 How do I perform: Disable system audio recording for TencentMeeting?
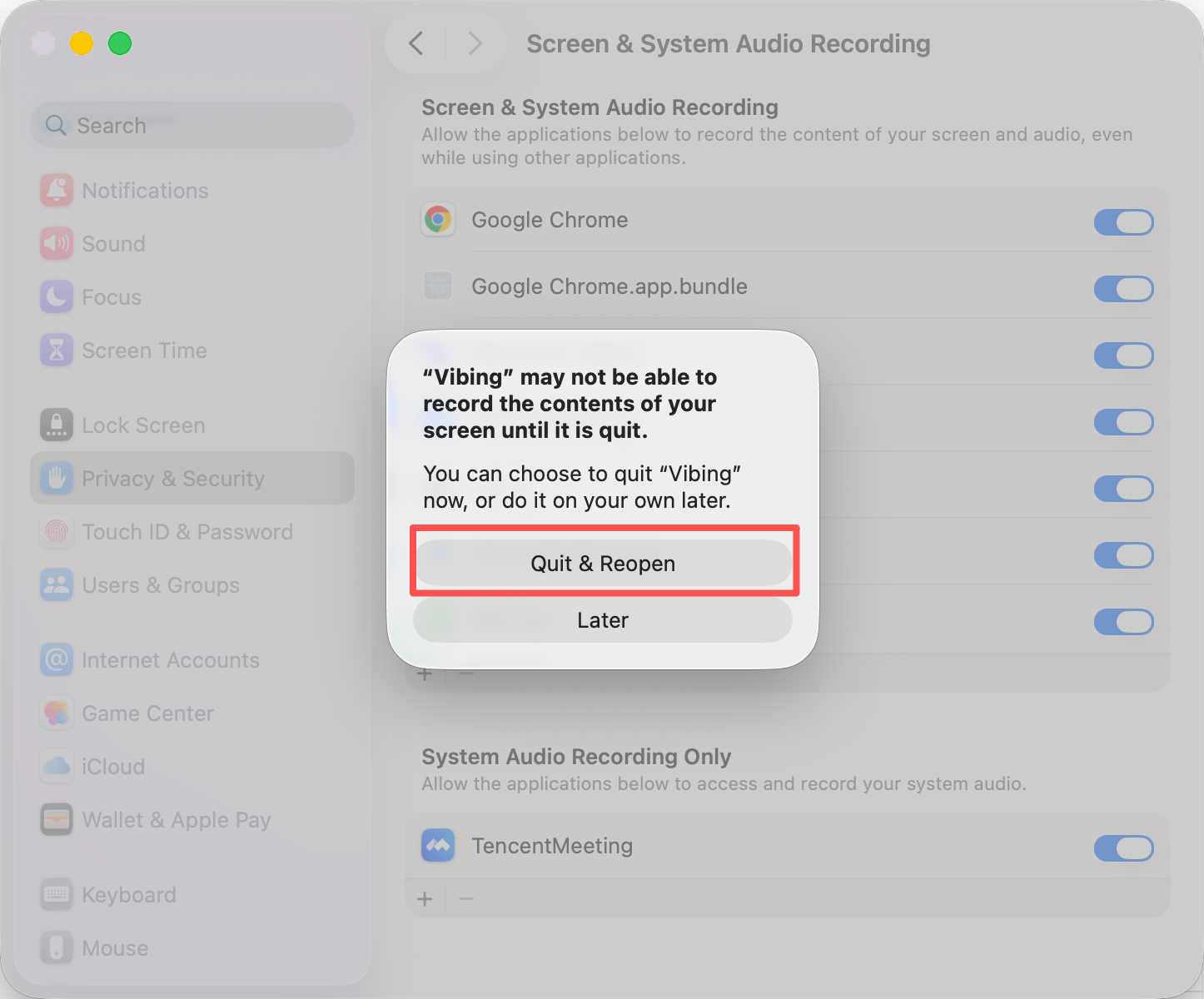1123,848
